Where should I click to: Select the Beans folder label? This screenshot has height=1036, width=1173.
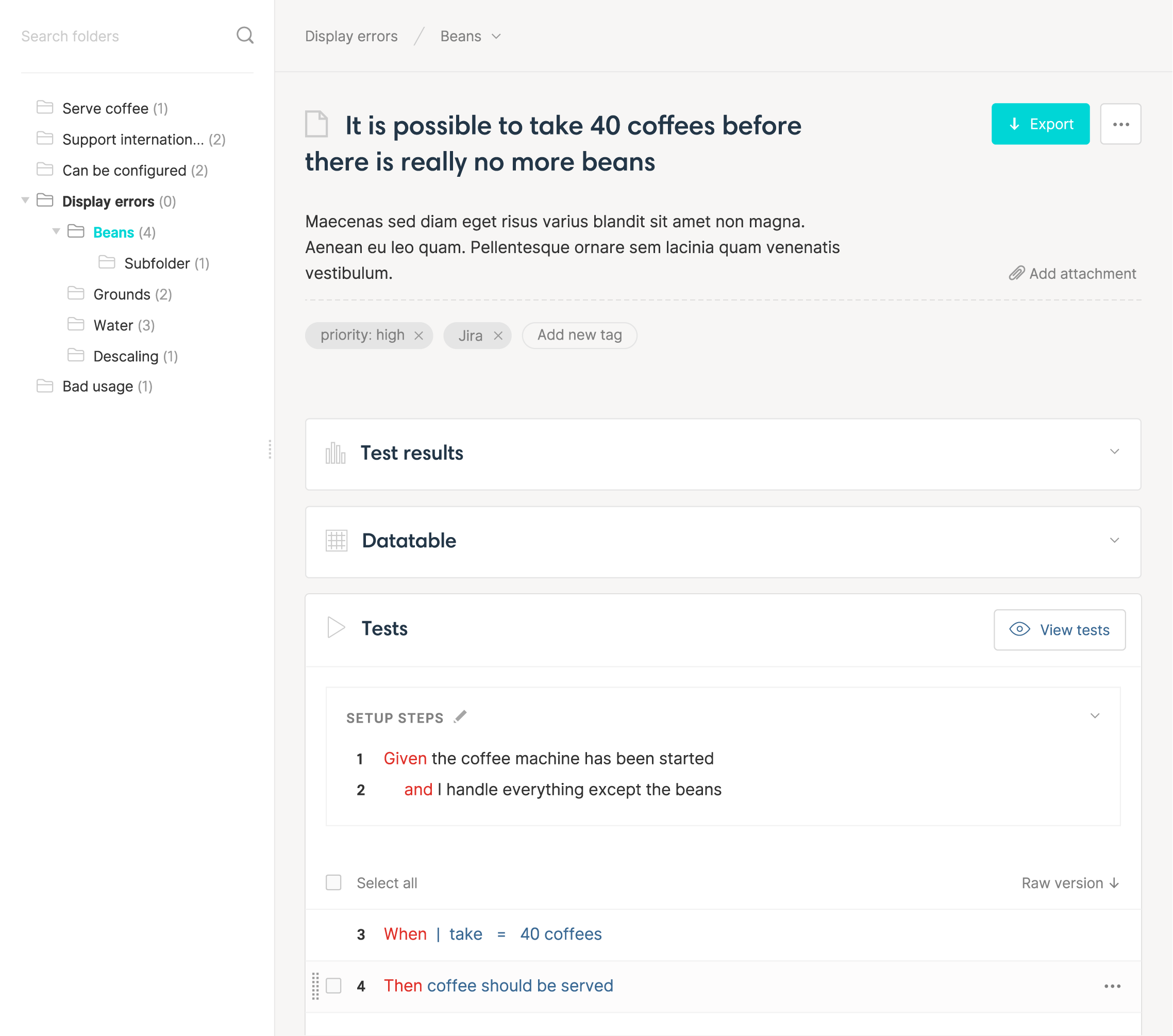113,232
